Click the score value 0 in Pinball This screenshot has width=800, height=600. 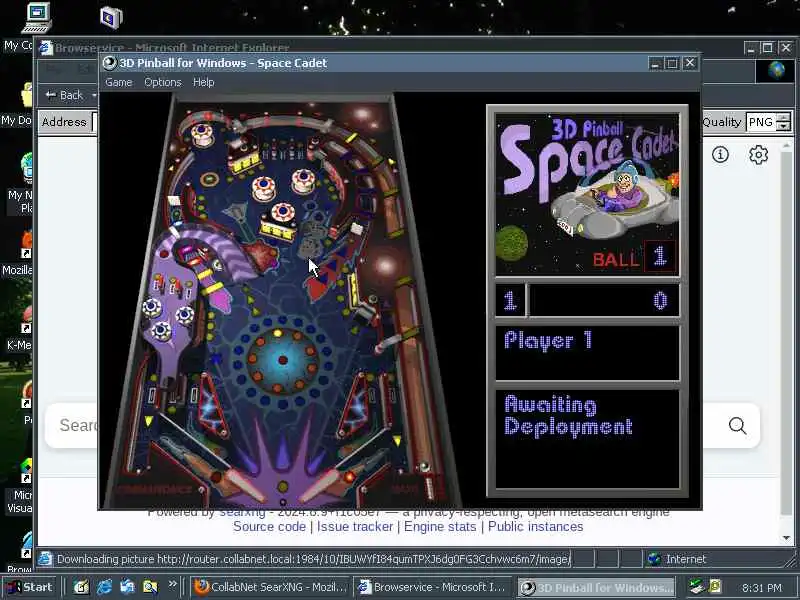[660, 301]
